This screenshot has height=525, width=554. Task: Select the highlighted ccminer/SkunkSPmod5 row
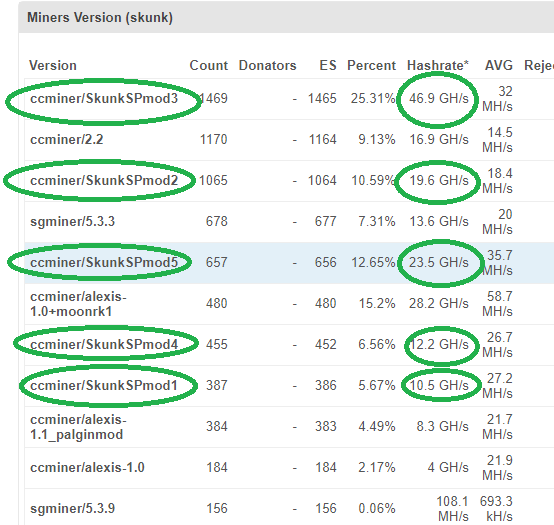tap(289, 263)
